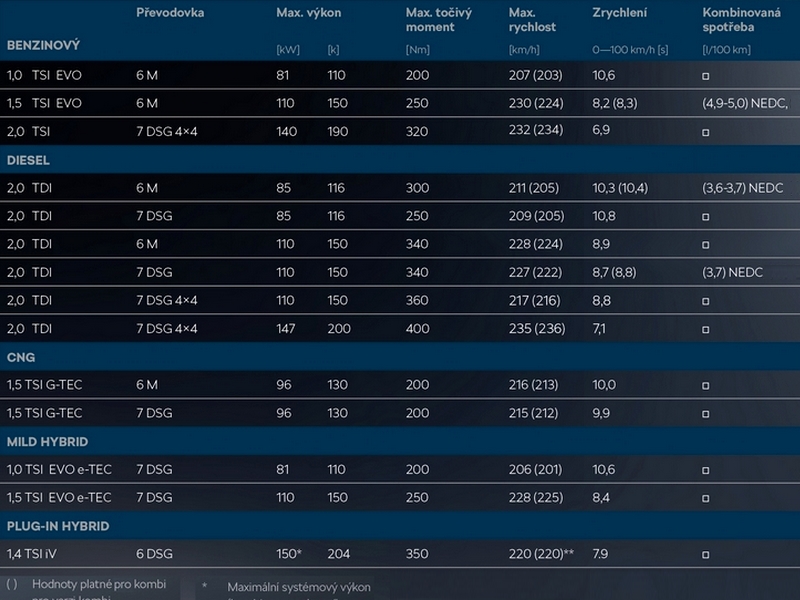This screenshot has height=600, width=800.
Task: Click the 204 horsepower value
Action: [x=339, y=554]
